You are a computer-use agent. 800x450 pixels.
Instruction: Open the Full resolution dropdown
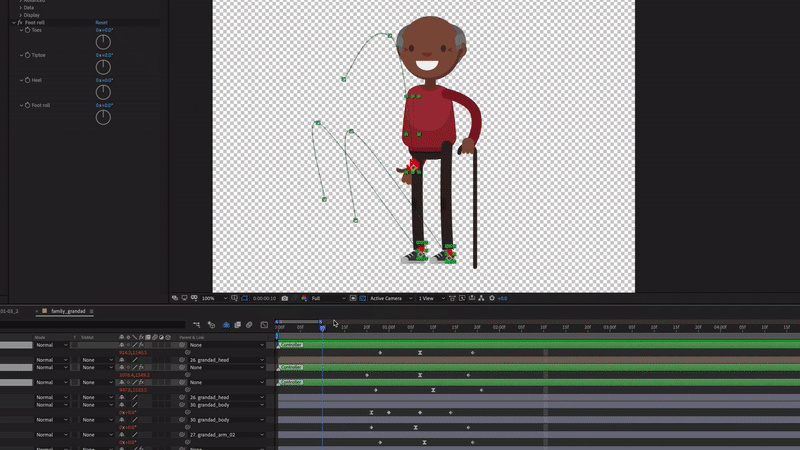(328, 298)
